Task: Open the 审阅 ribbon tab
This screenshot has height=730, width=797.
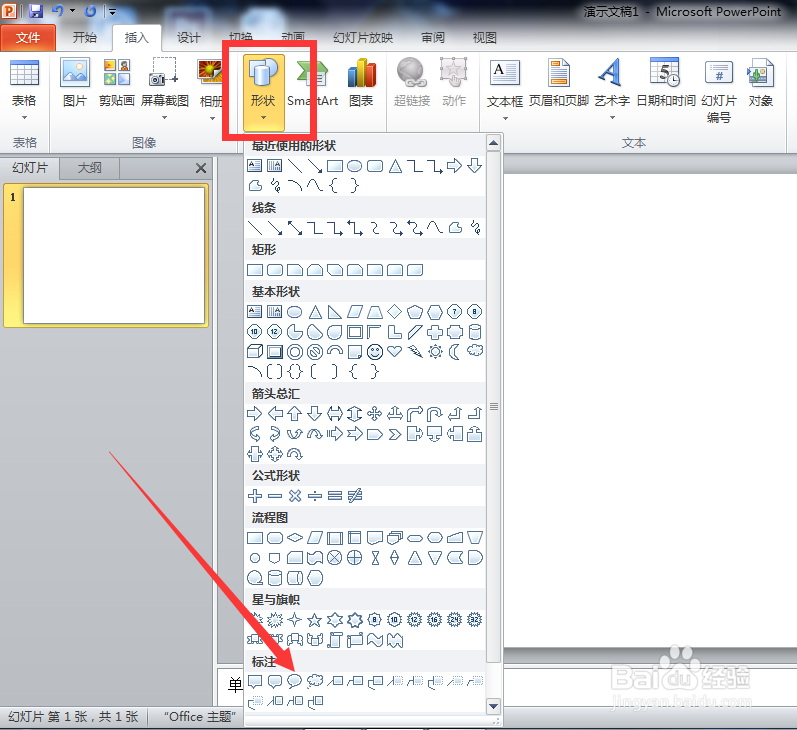Action: point(433,38)
